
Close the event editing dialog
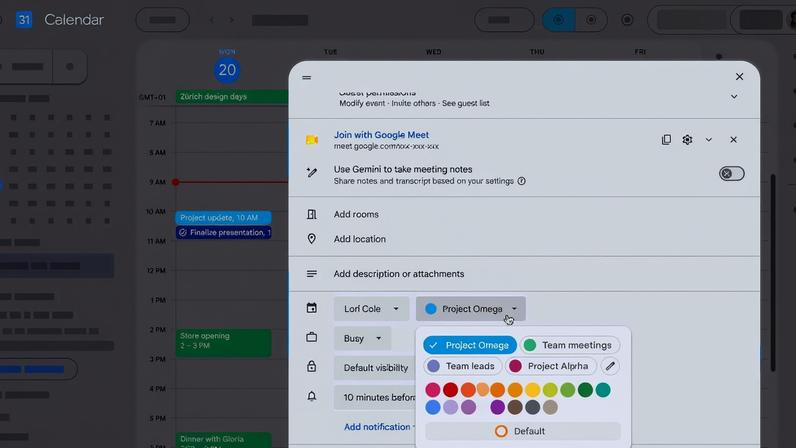click(739, 77)
